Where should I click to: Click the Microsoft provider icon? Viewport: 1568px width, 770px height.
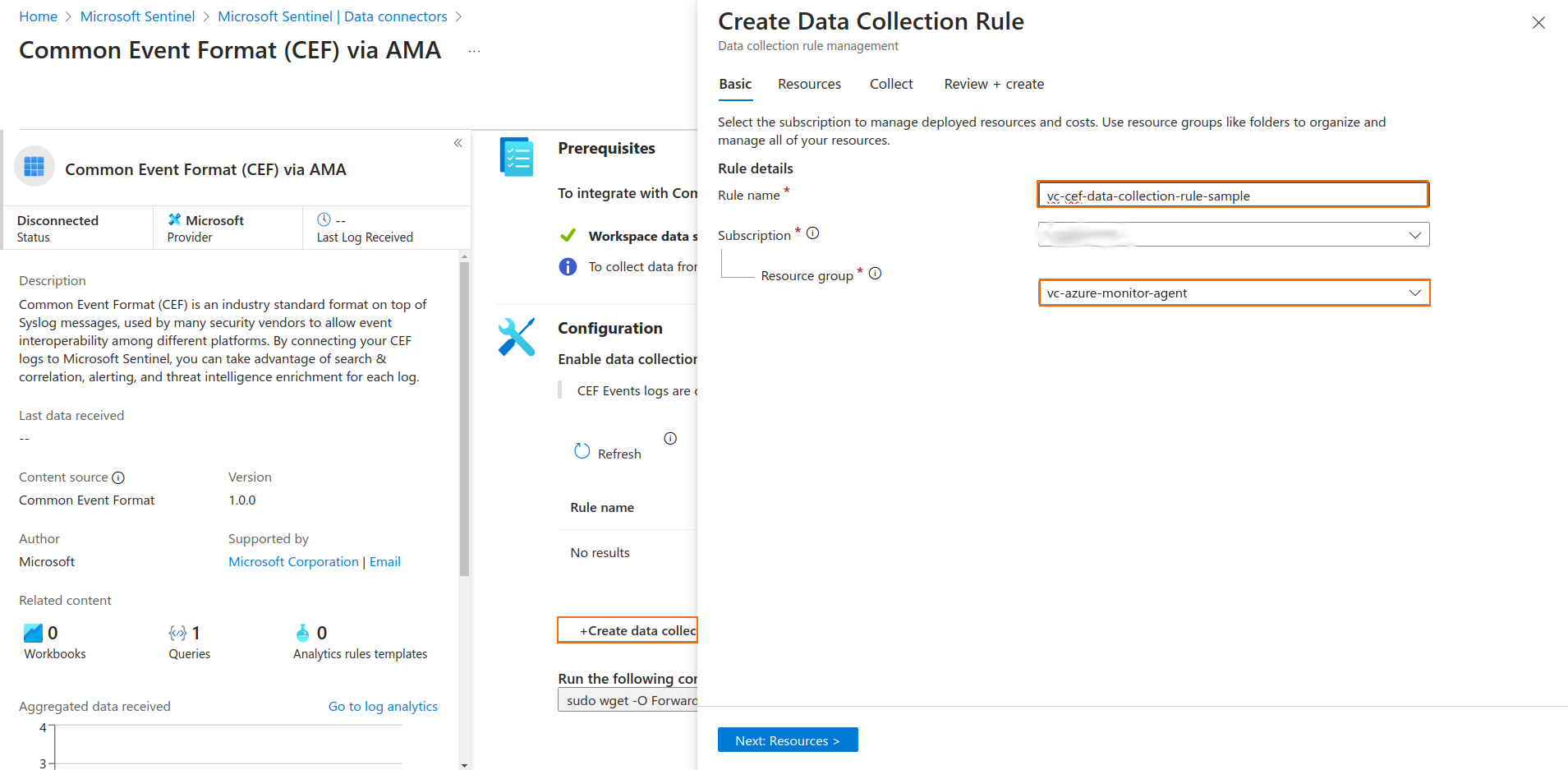[174, 219]
